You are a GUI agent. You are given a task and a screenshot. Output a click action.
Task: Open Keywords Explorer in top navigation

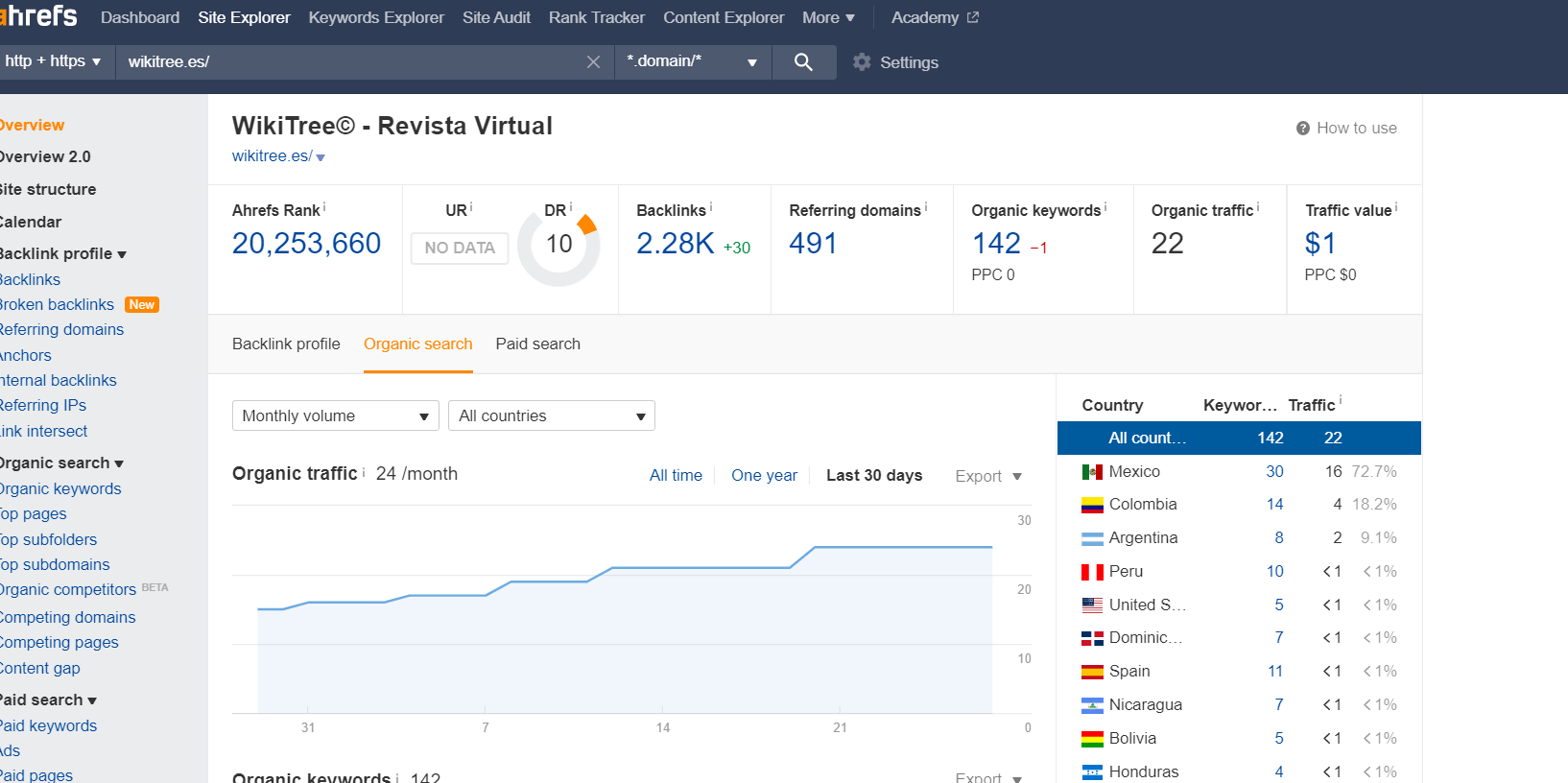[x=376, y=17]
